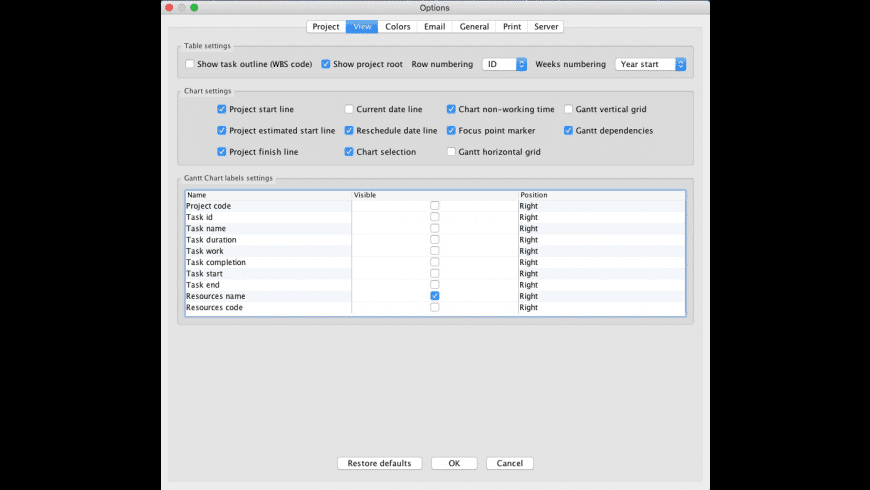Click Position cell of Resources code row
This screenshot has height=490, width=870.
(601, 307)
